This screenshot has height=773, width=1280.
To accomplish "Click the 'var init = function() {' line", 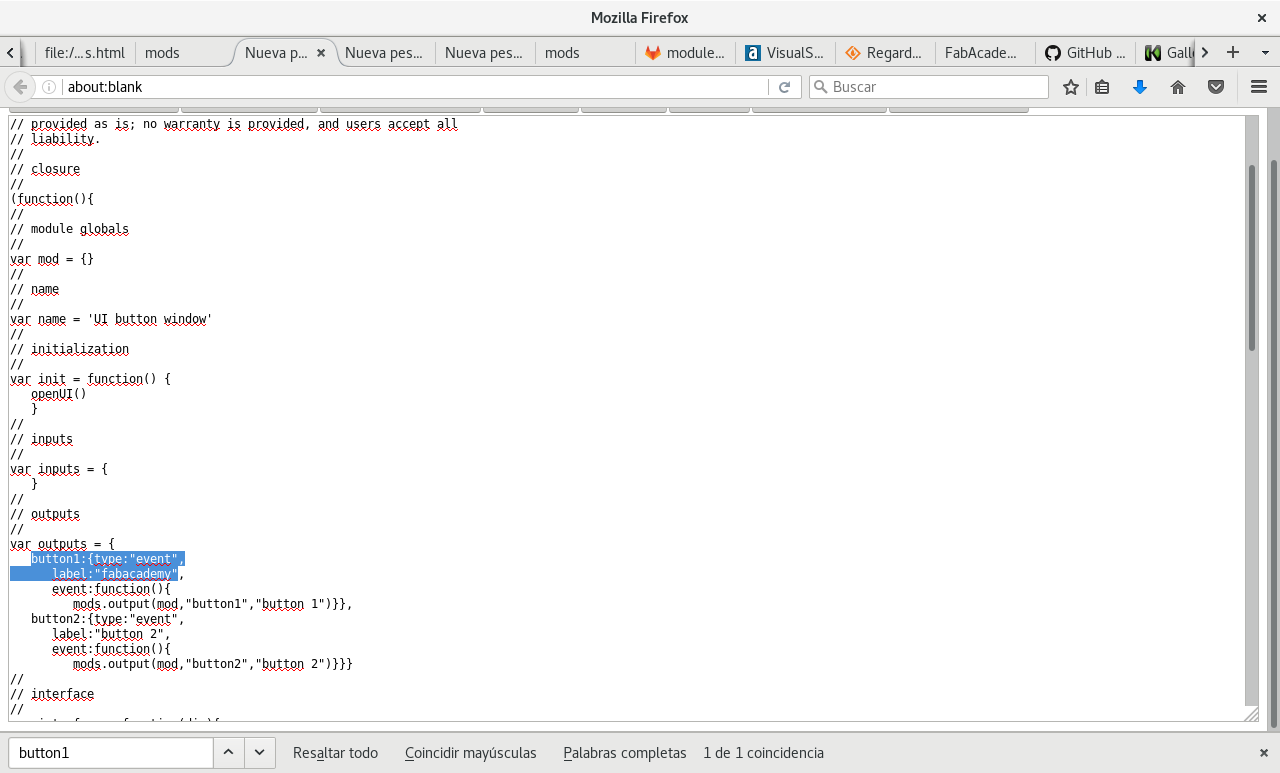I will click(91, 379).
